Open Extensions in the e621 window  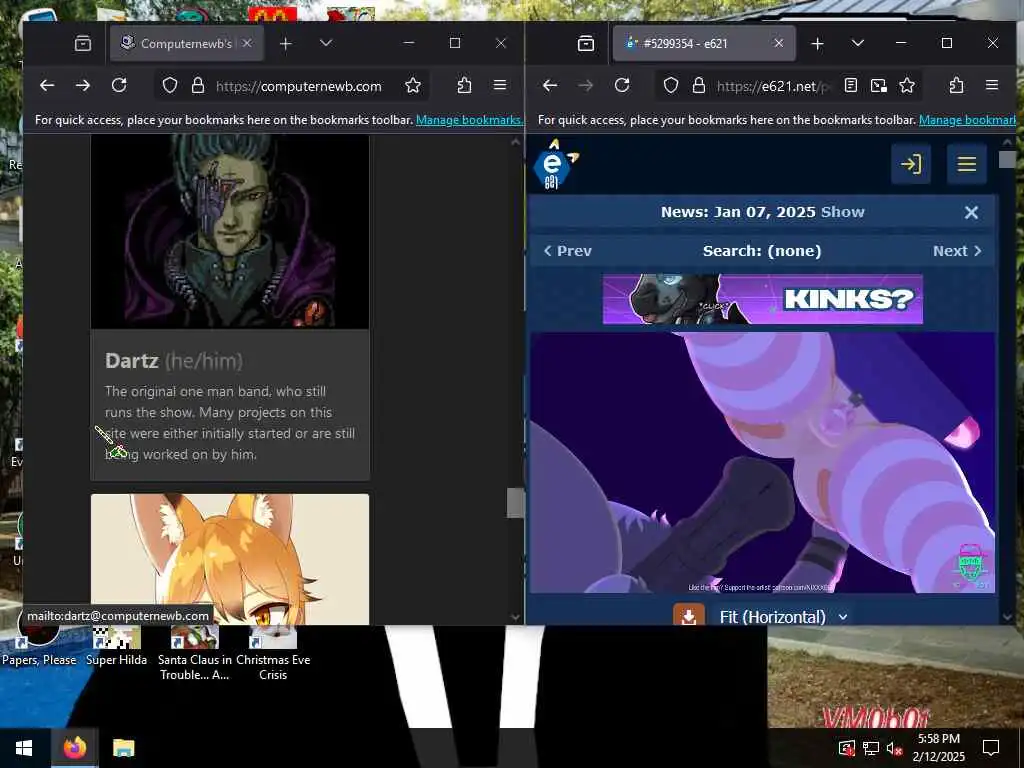pos(957,86)
